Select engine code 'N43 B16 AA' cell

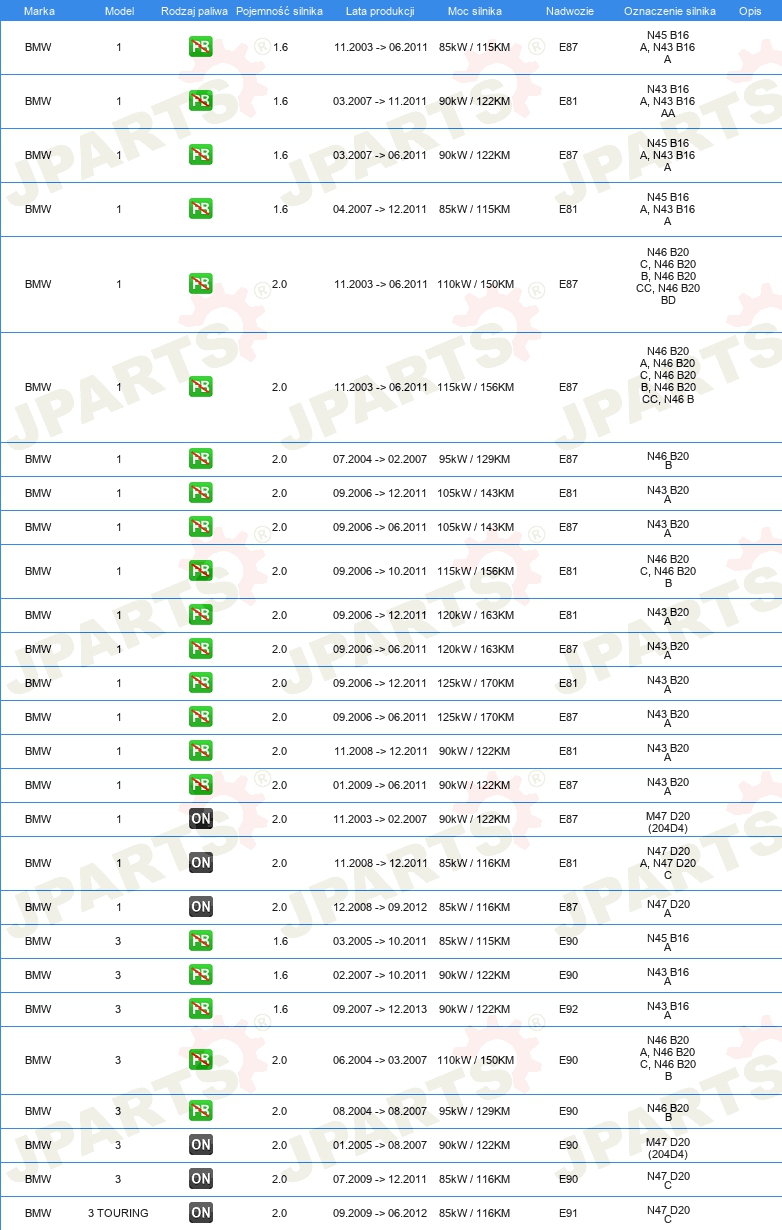[x=668, y=101]
